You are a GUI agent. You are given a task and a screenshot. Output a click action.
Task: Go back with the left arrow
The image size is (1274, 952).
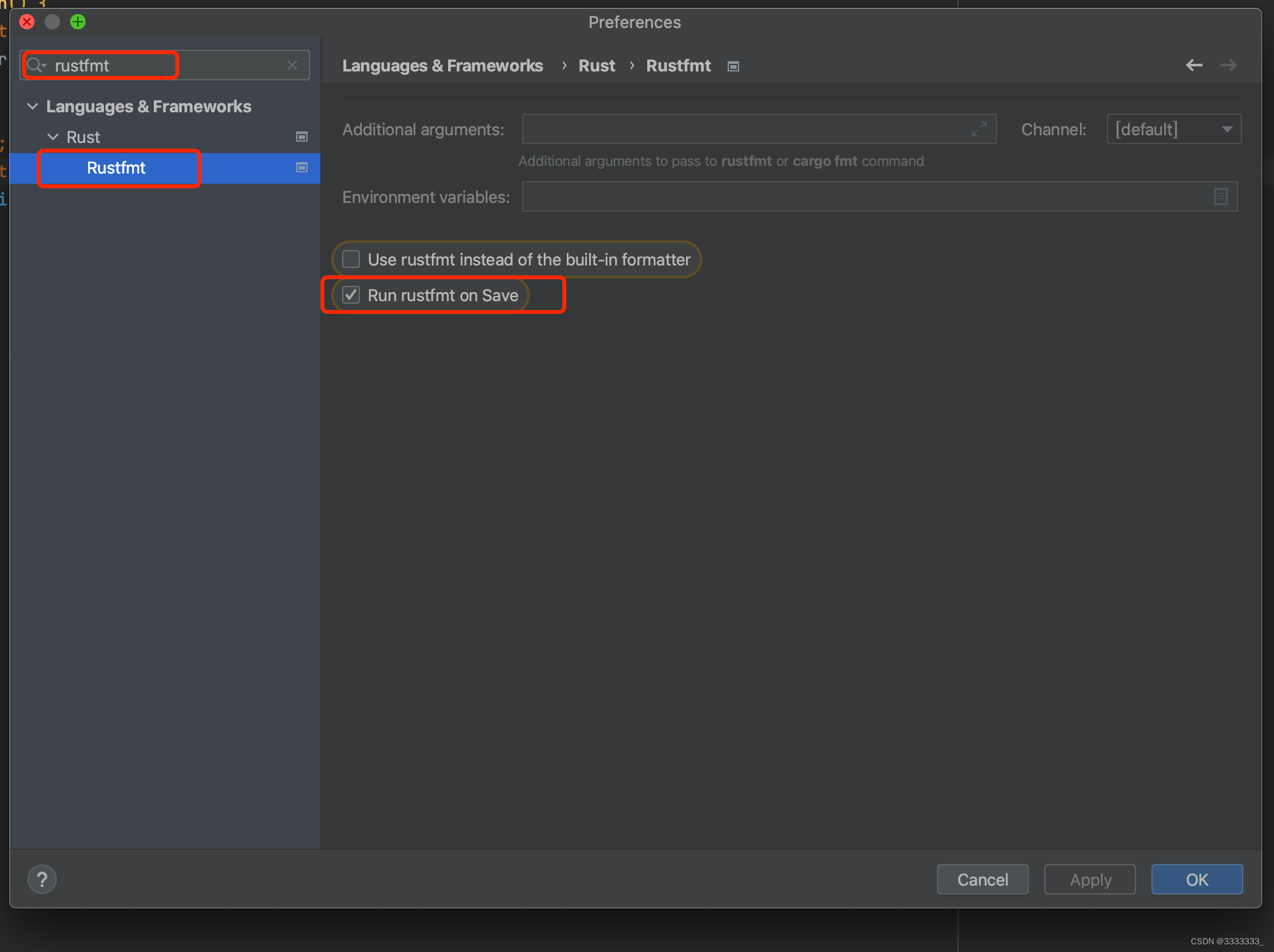coord(1194,65)
